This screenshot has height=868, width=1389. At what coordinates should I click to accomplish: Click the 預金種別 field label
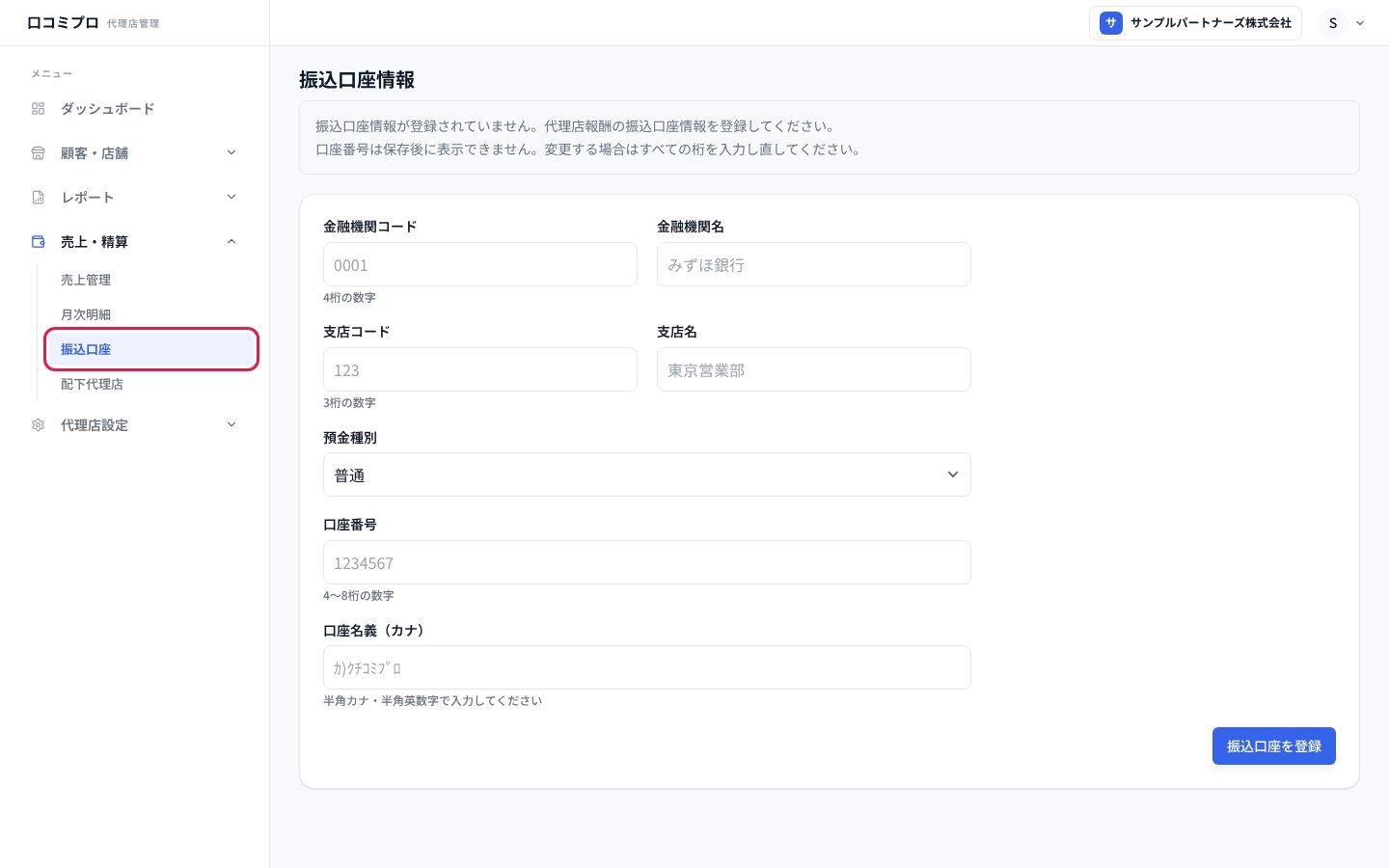point(350,438)
